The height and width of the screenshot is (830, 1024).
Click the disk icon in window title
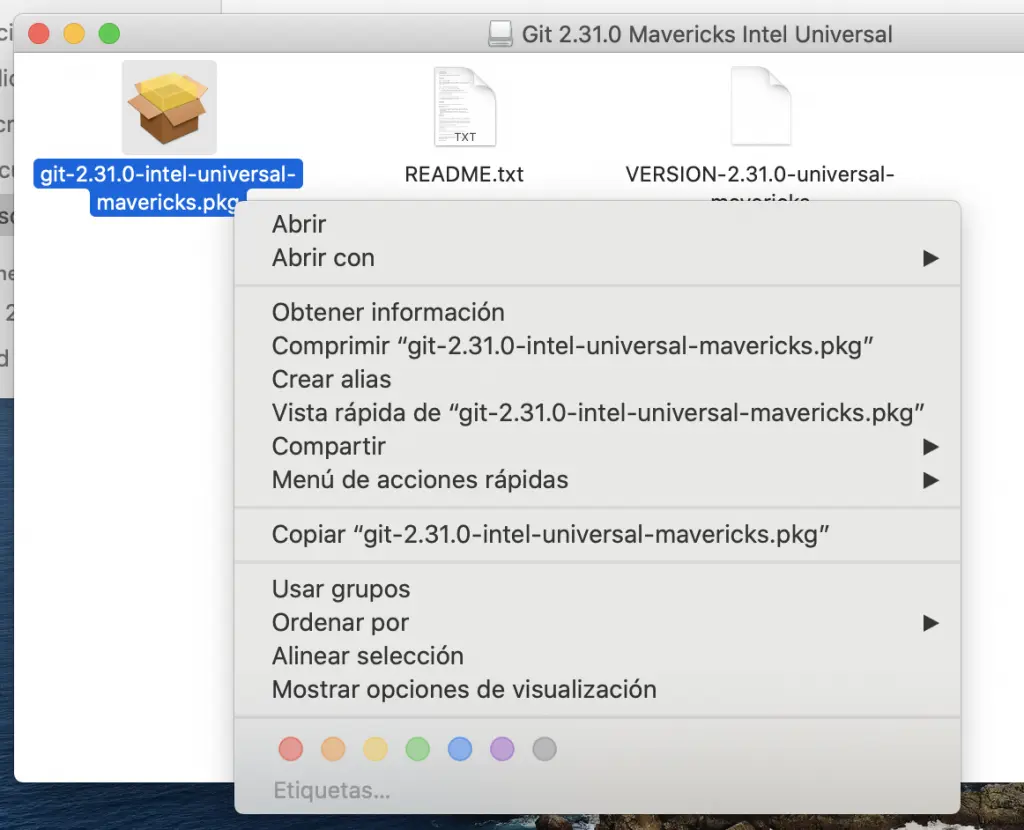pos(500,34)
